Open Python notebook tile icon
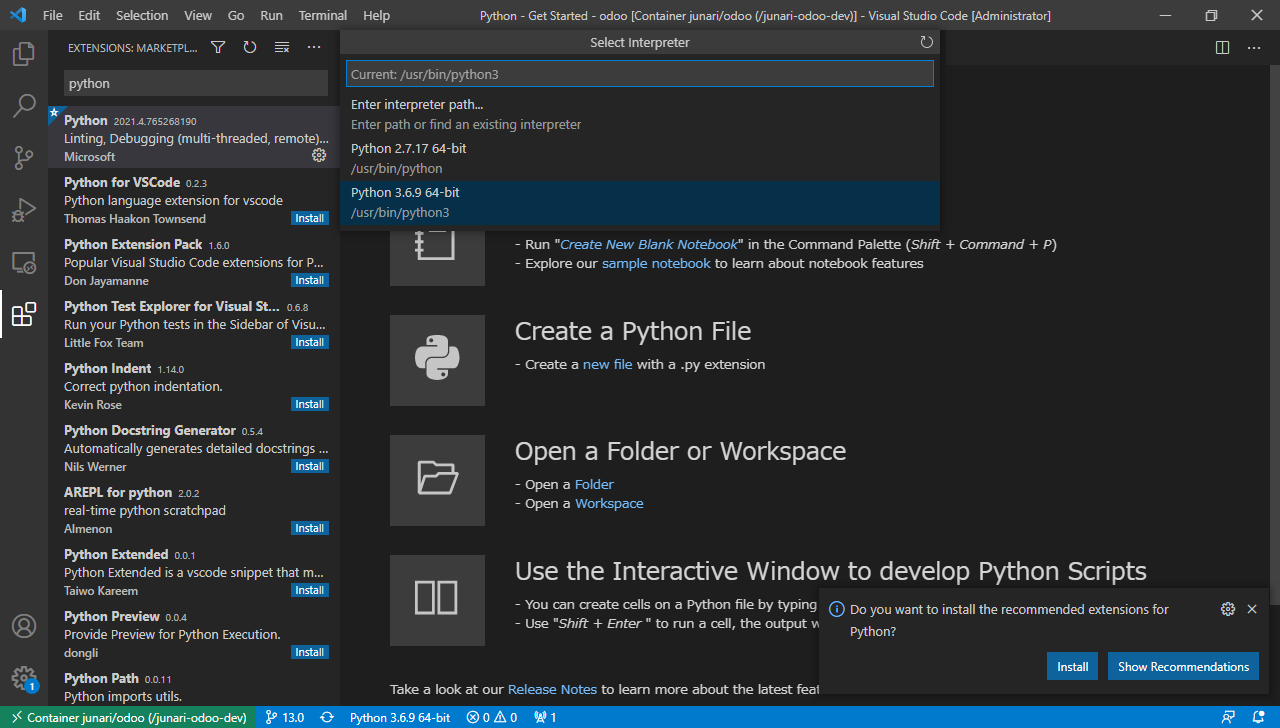This screenshot has height=728, width=1280. (x=437, y=243)
